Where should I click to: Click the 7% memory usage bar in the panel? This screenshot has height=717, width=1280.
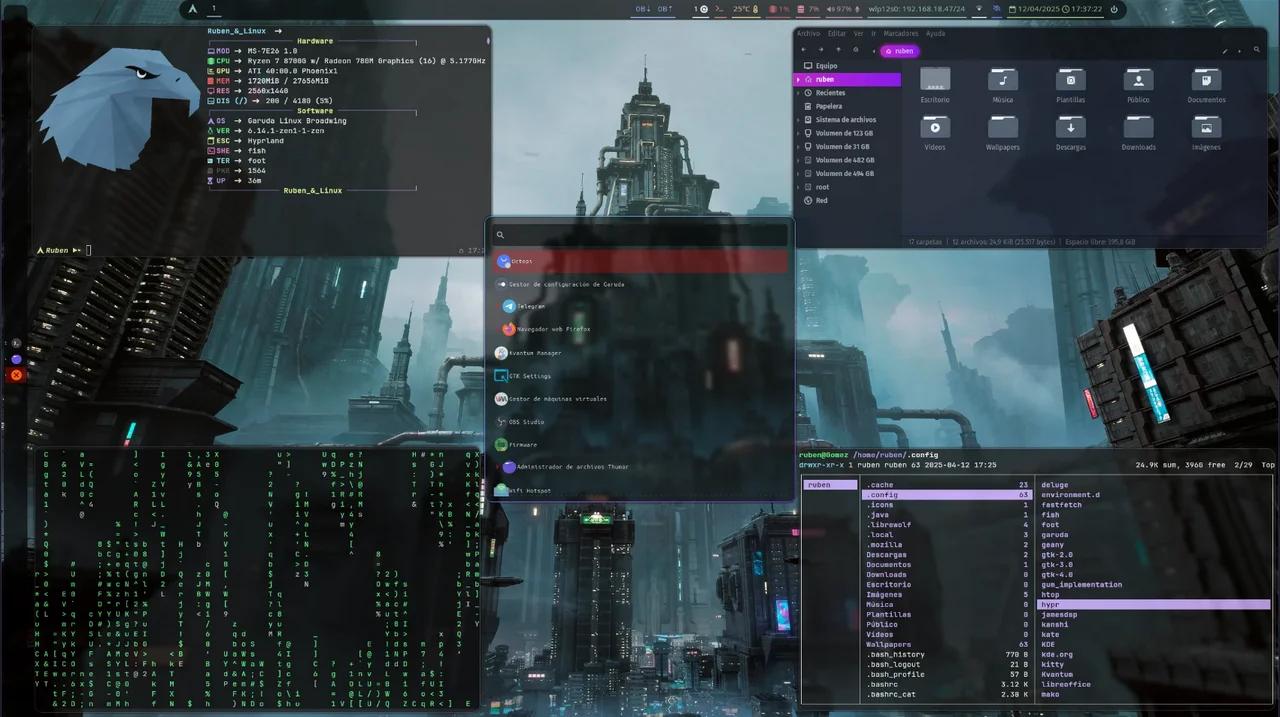(x=806, y=9)
